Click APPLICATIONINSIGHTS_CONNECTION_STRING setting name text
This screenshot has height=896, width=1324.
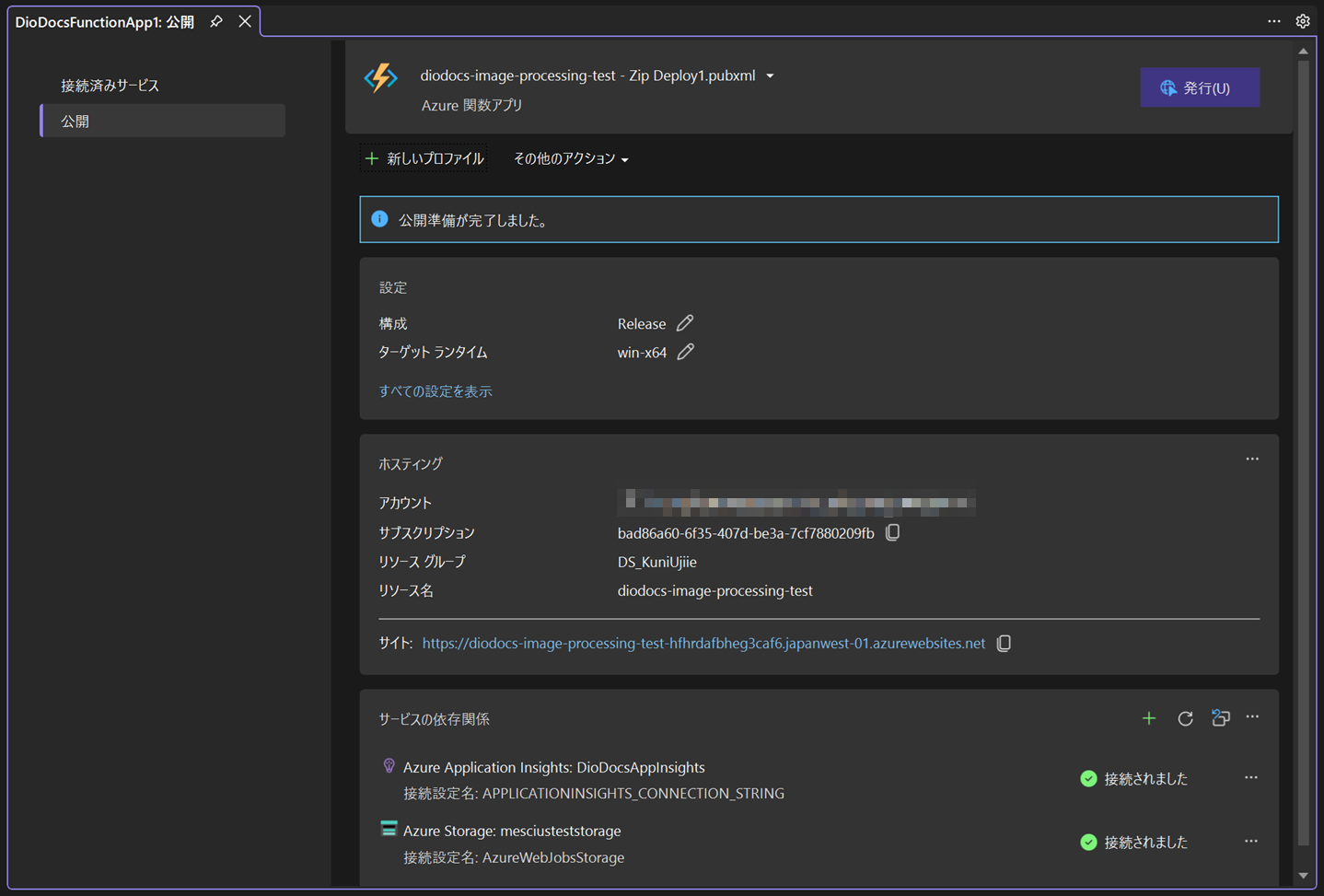(633, 793)
